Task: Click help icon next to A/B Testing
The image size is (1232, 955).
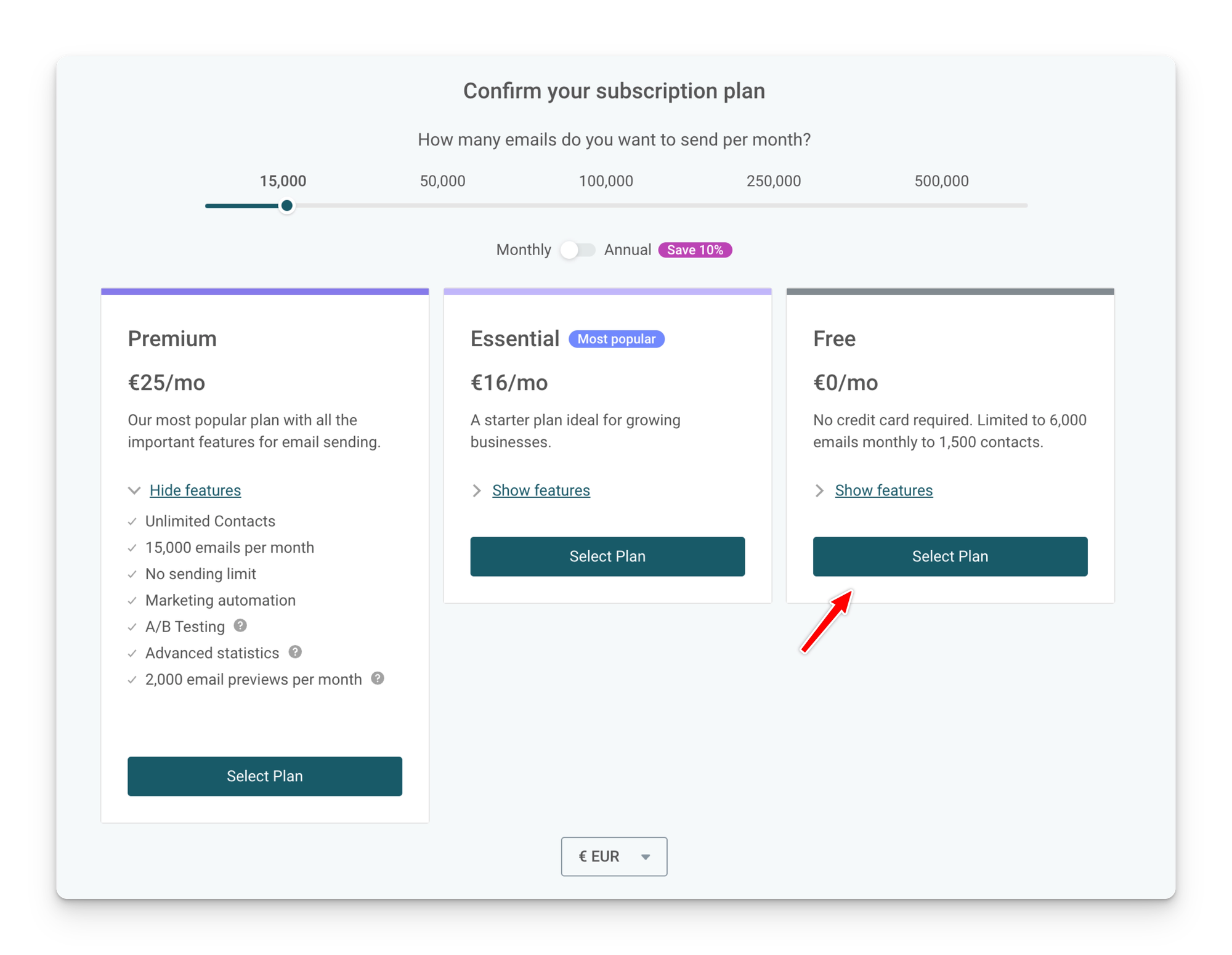Action: coord(240,626)
